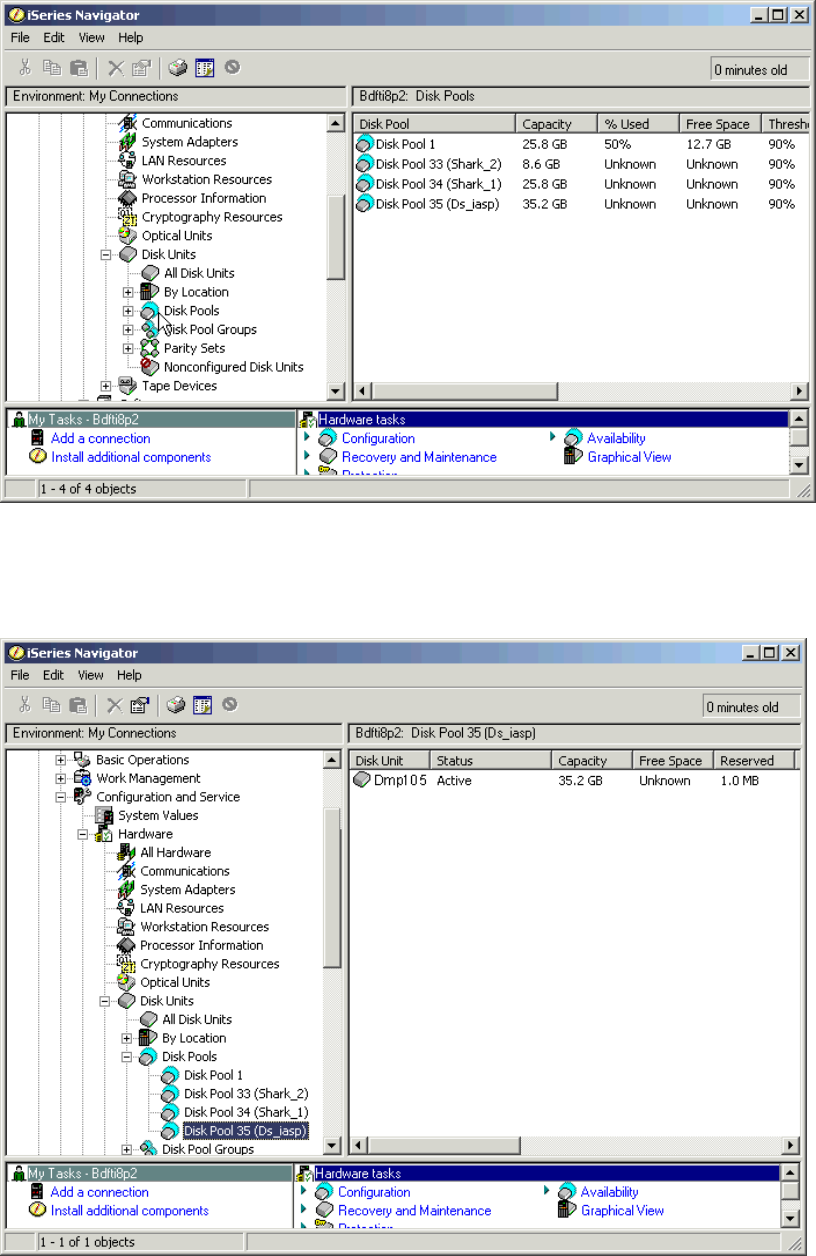Click Delete X icon in bottom window toolbar
This screenshot has height=1256, width=816.
[115, 705]
